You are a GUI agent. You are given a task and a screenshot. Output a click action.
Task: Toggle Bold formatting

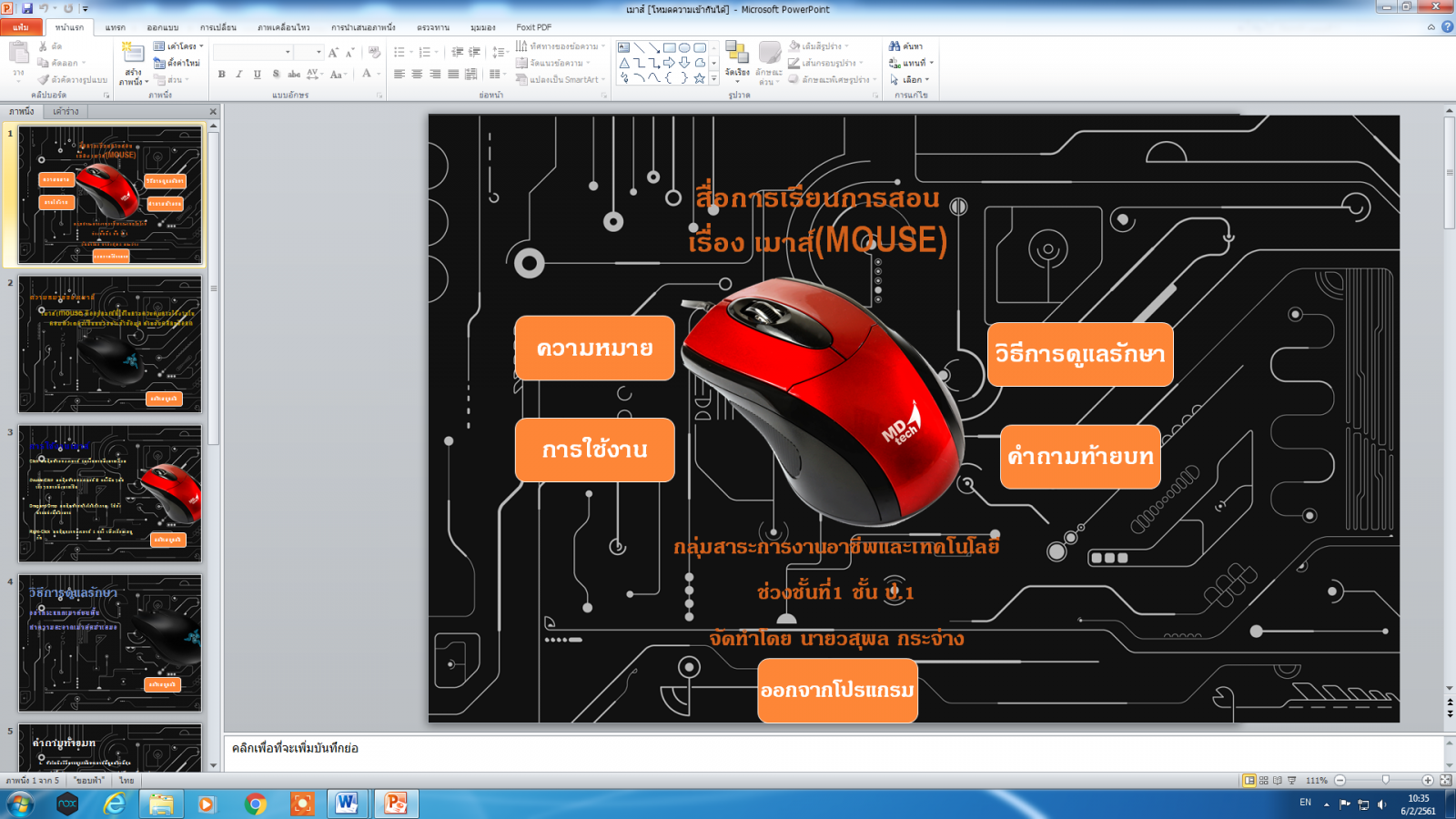tap(222, 75)
